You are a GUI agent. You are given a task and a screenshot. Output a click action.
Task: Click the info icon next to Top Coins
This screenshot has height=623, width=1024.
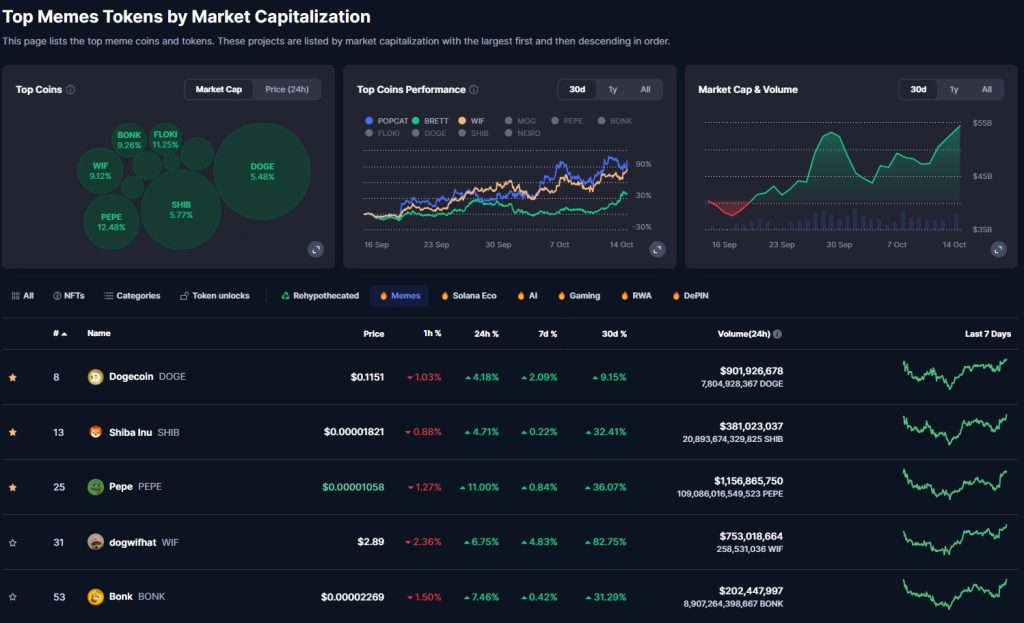point(71,89)
